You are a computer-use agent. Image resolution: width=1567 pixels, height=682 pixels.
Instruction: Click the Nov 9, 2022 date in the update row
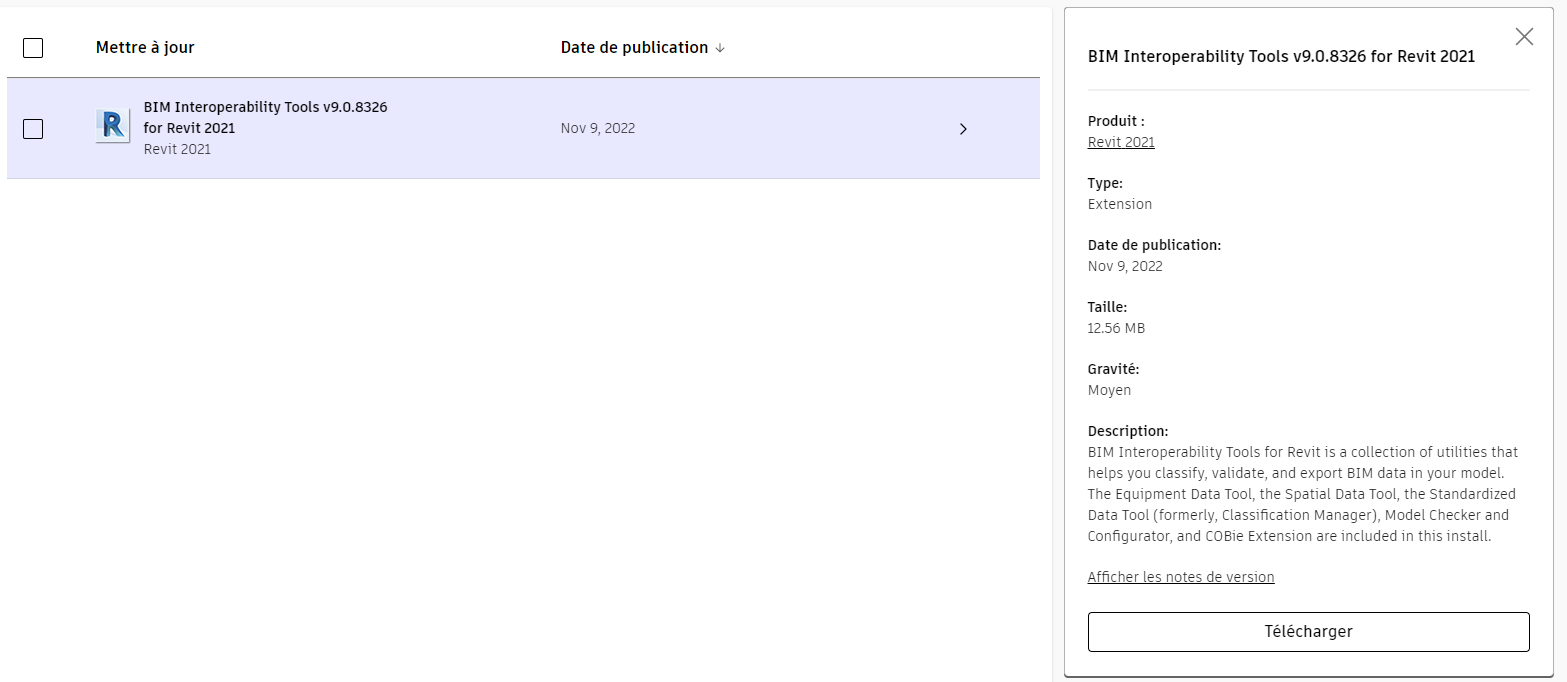click(598, 128)
